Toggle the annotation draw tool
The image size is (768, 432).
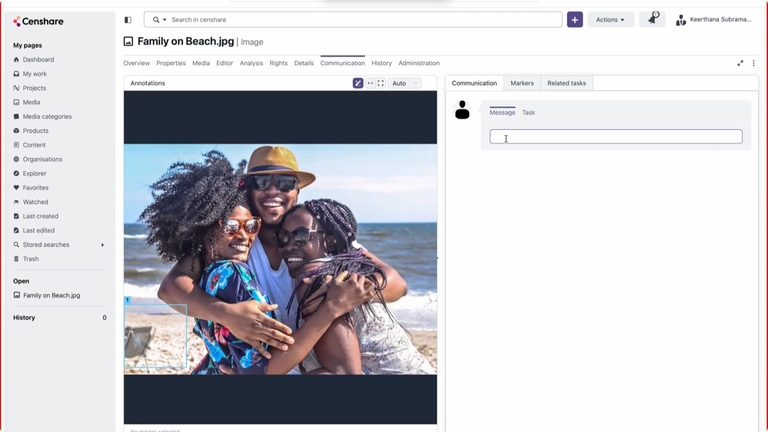(358, 83)
